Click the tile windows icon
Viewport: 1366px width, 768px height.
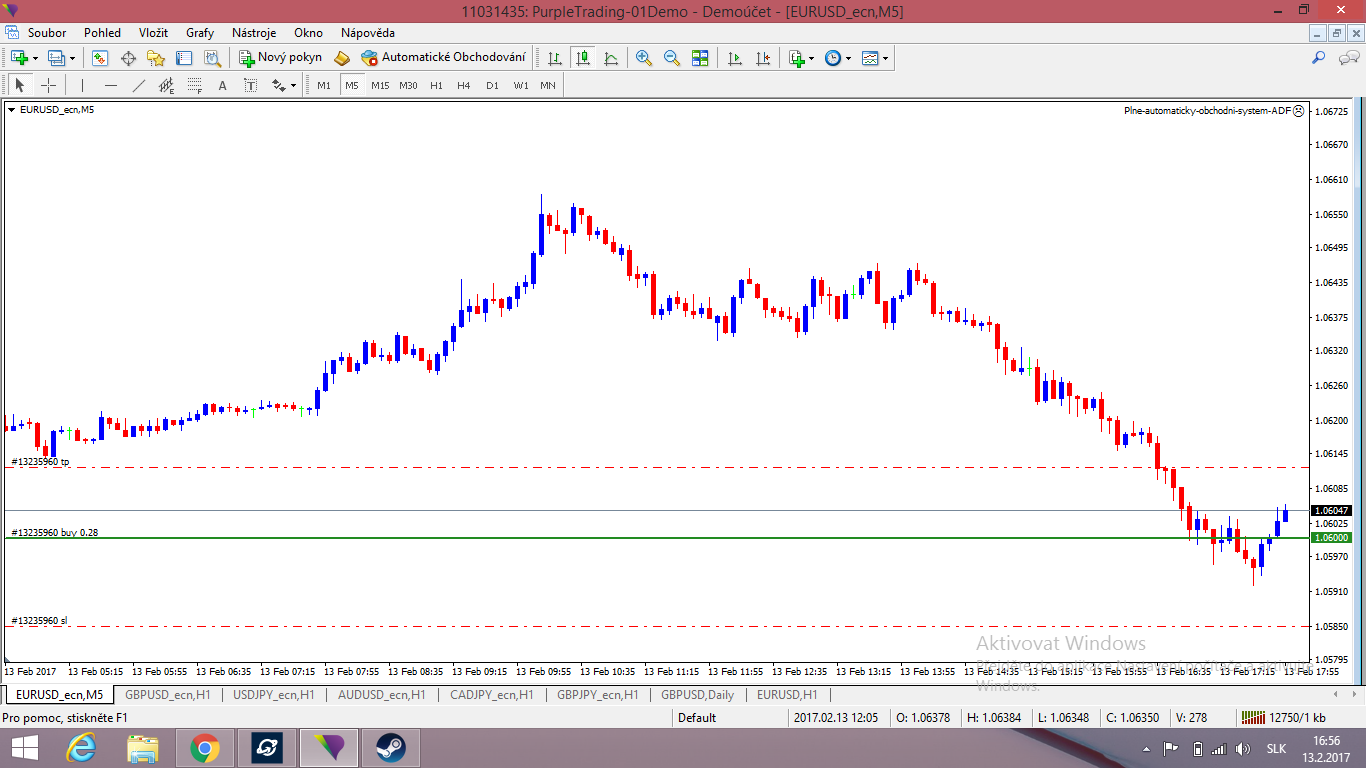(x=700, y=58)
